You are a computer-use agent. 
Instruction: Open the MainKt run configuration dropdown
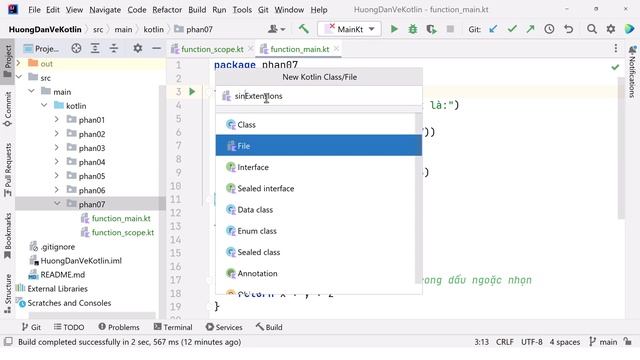pyautogui.click(x=349, y=29)
